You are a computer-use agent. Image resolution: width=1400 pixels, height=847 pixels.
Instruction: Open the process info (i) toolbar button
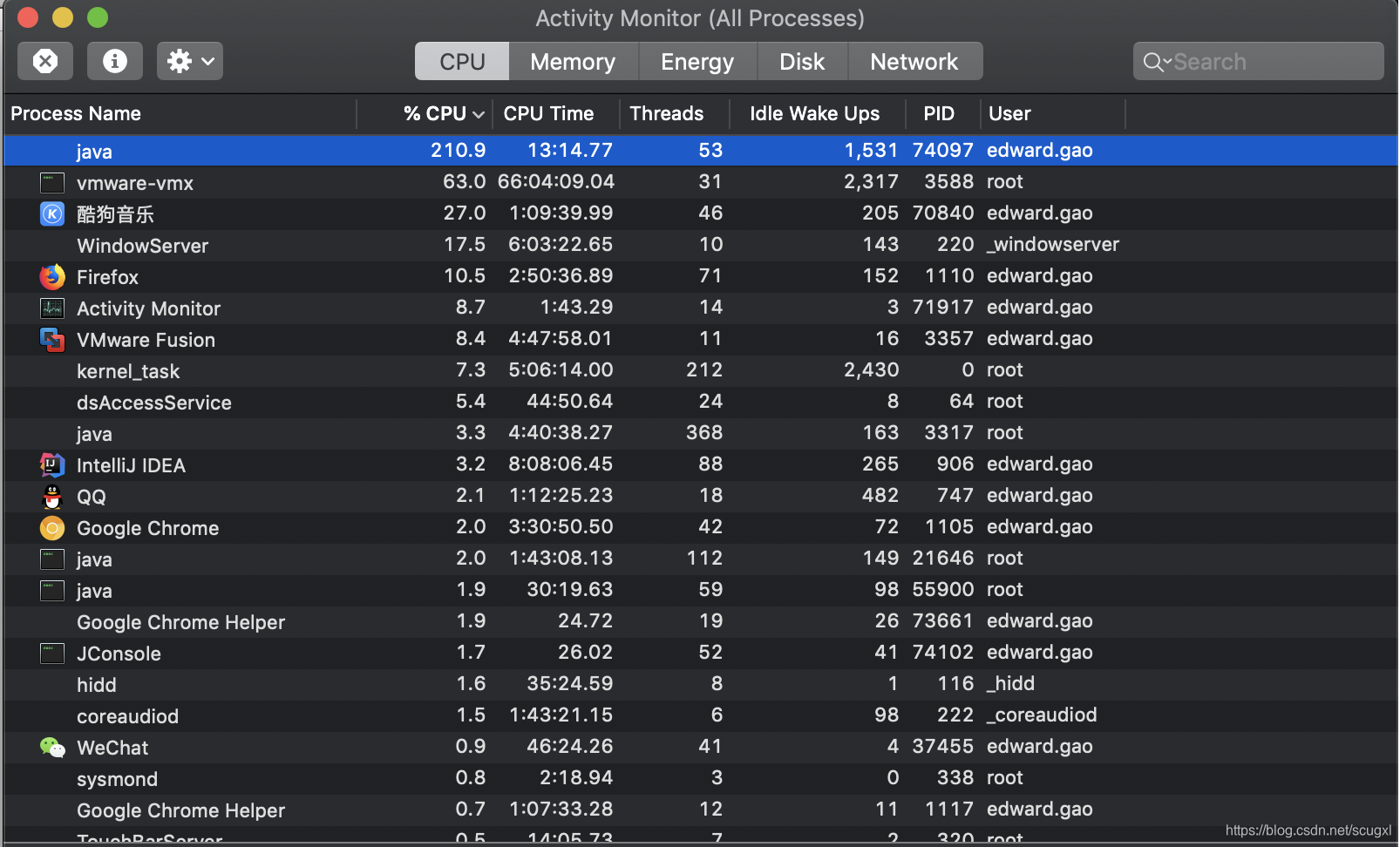[115, 61]
